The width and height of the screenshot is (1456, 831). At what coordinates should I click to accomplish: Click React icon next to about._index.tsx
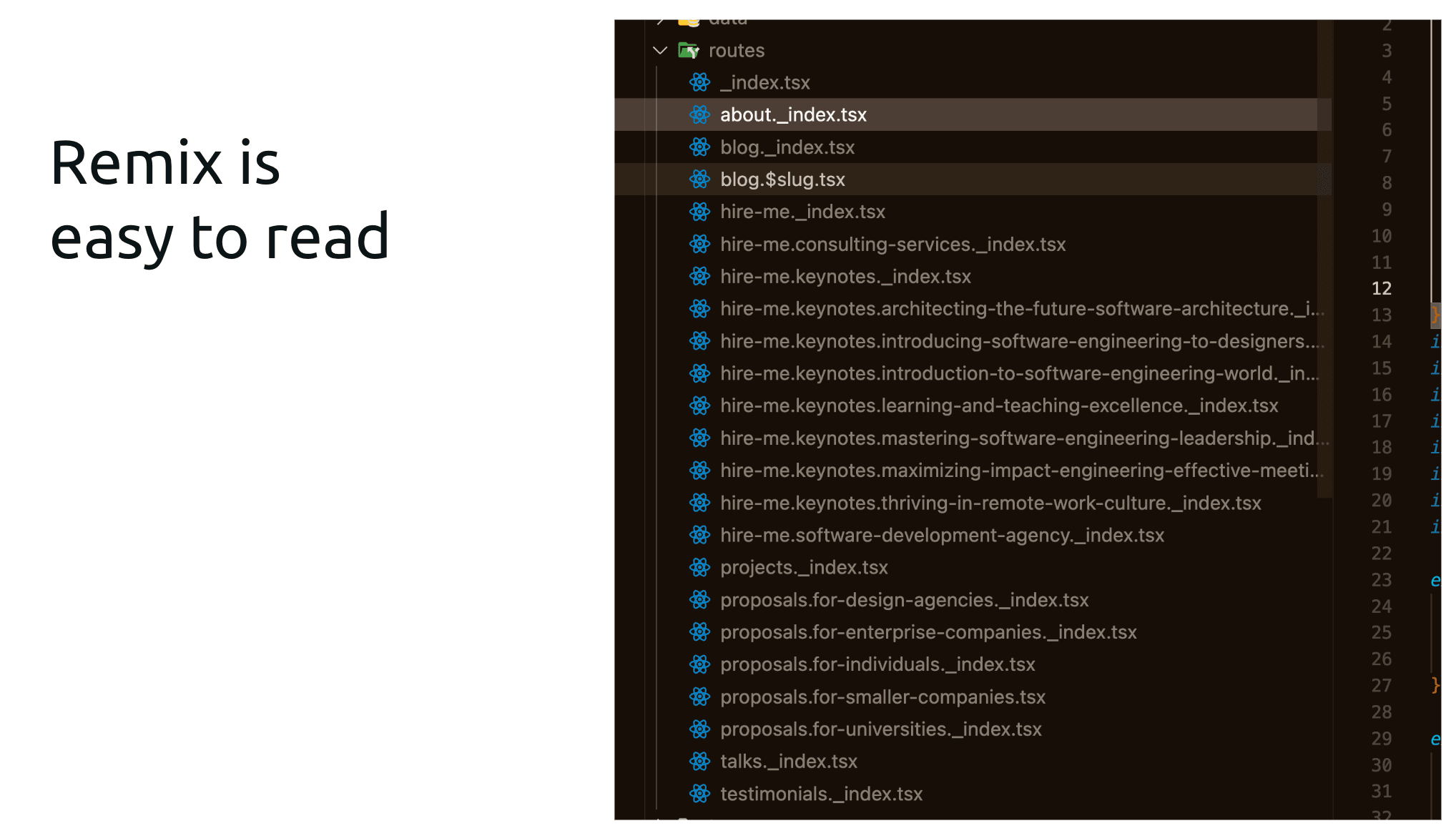699,114
